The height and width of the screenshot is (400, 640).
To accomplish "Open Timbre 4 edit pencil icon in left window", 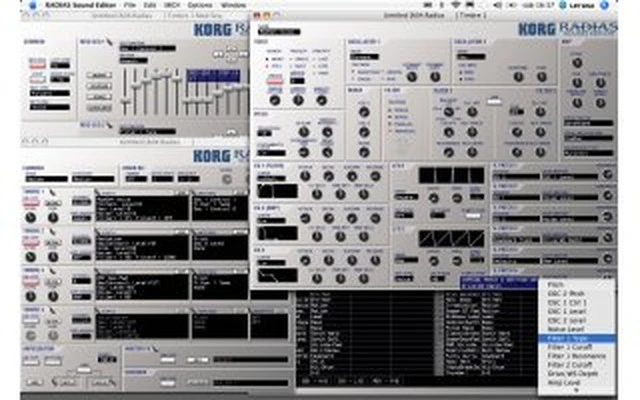I will (53, 310).
